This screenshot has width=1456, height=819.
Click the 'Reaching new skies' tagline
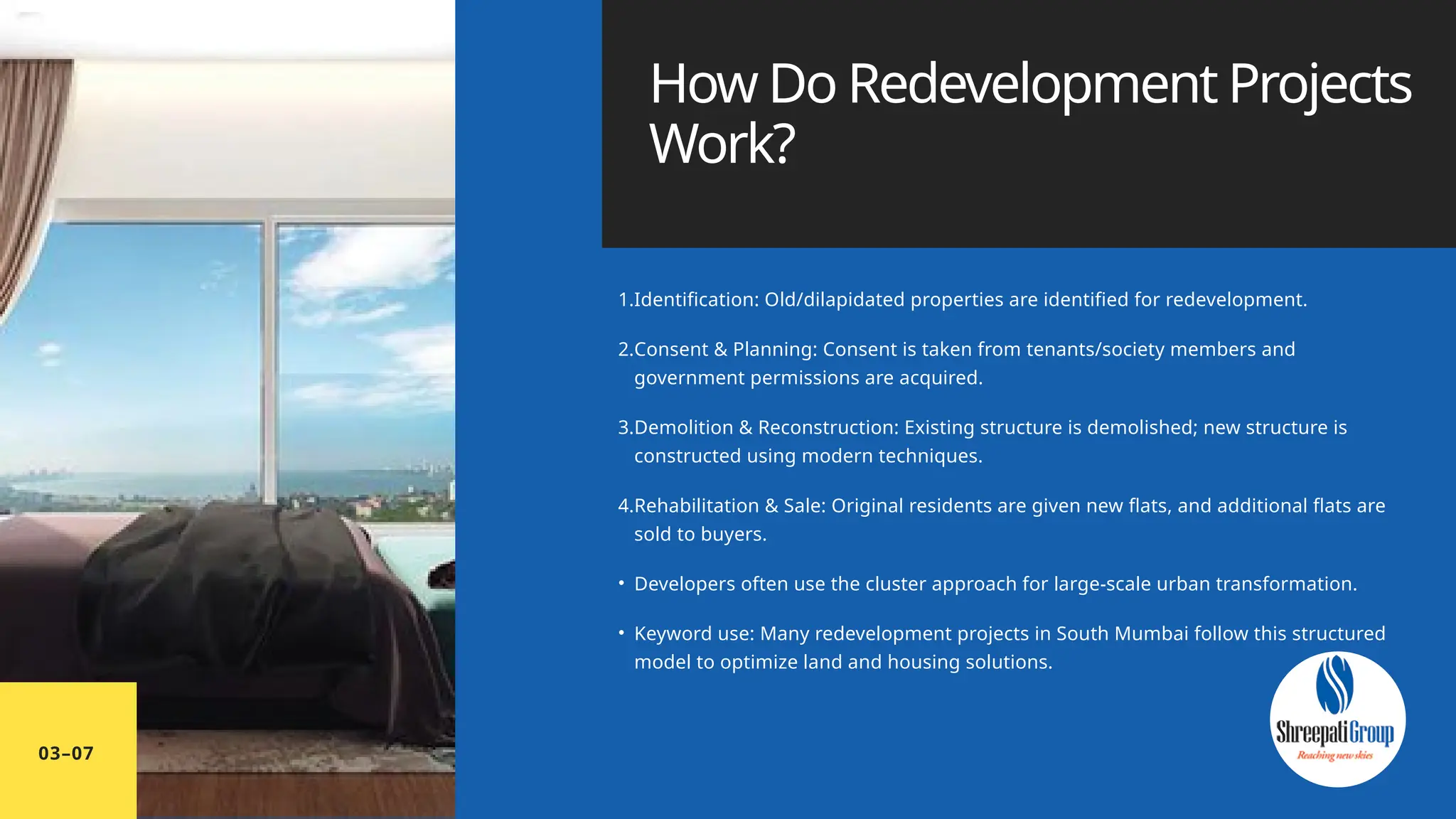click(x=1334, y=755)
